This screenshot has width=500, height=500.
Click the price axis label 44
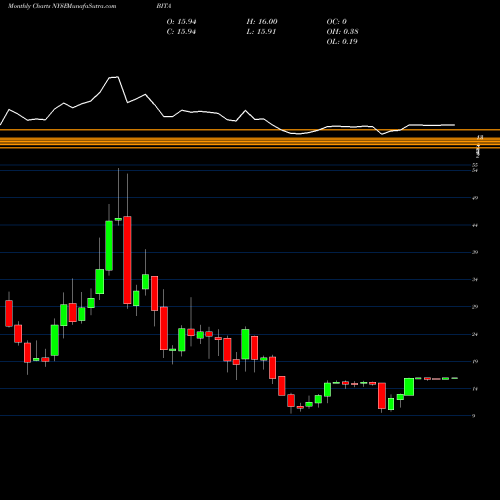coord(475,225)
